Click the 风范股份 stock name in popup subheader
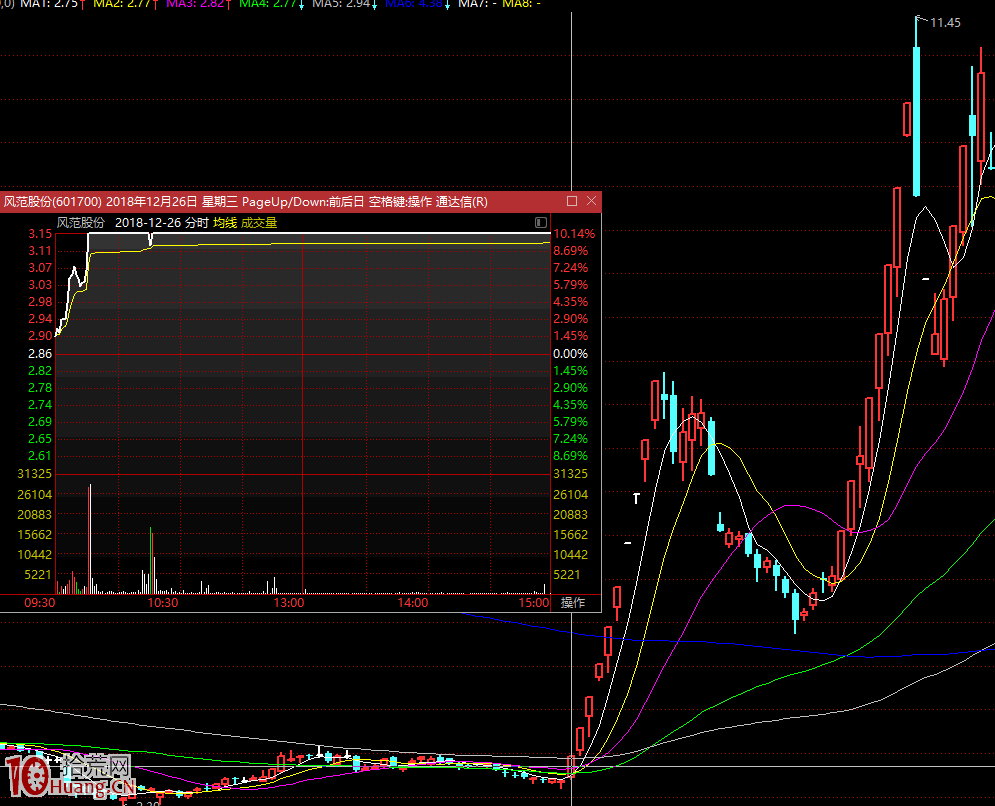 (x=80, y=222)
